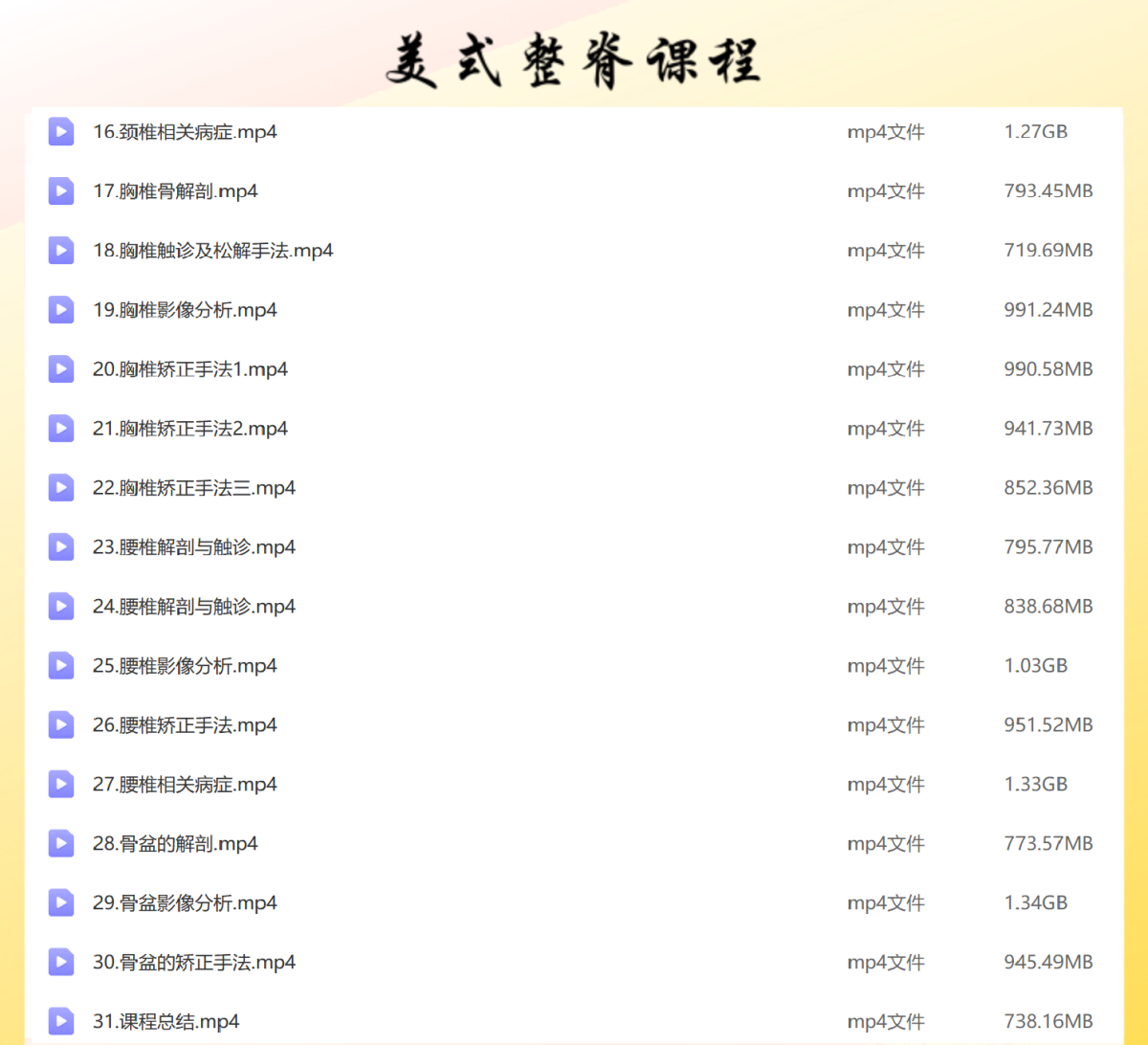This screenshot has width=1148, height=1045.
Task: Open the 30.骨盆的矫正手法.mp4 file
Action: pos(193,963)
